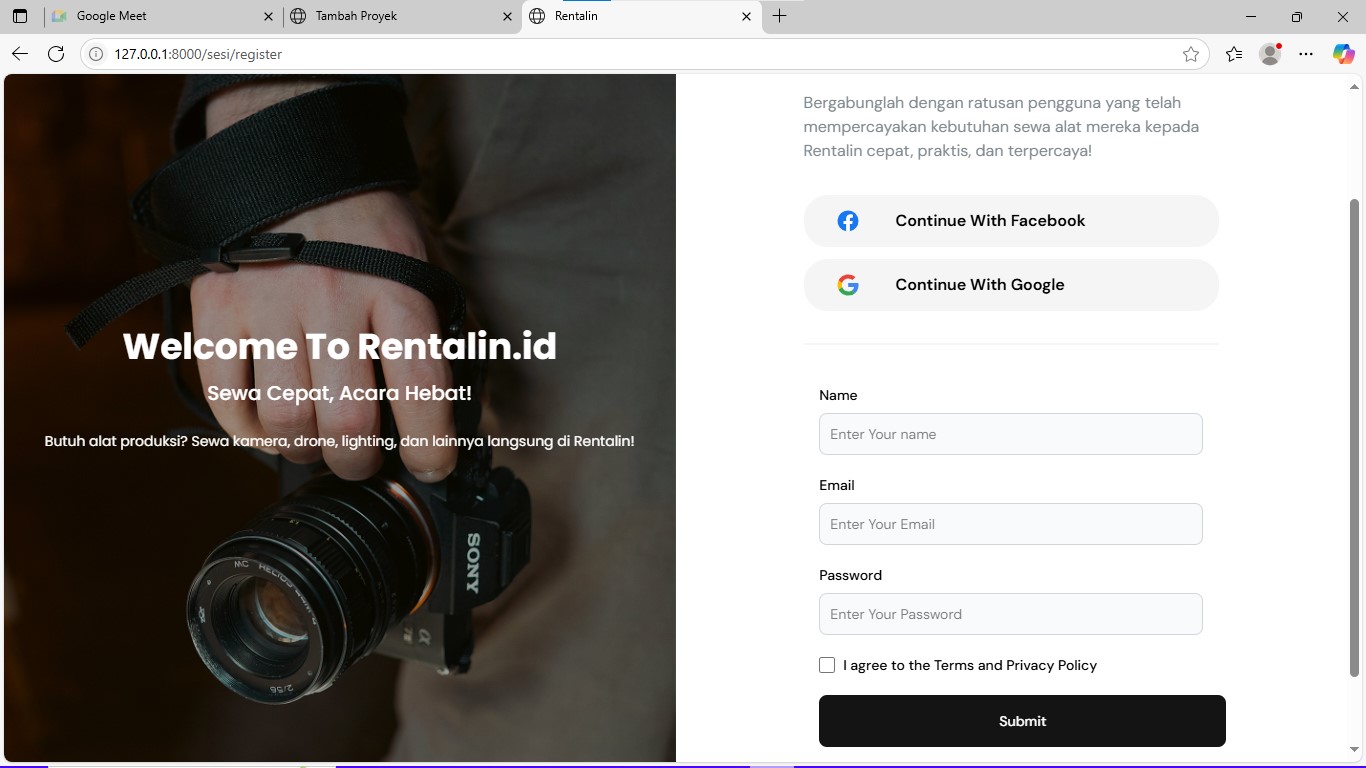The width and height of the screenshot is (1366, 768).
Task: Close the Tambah Proyek tab
Action: coord(507,16)
